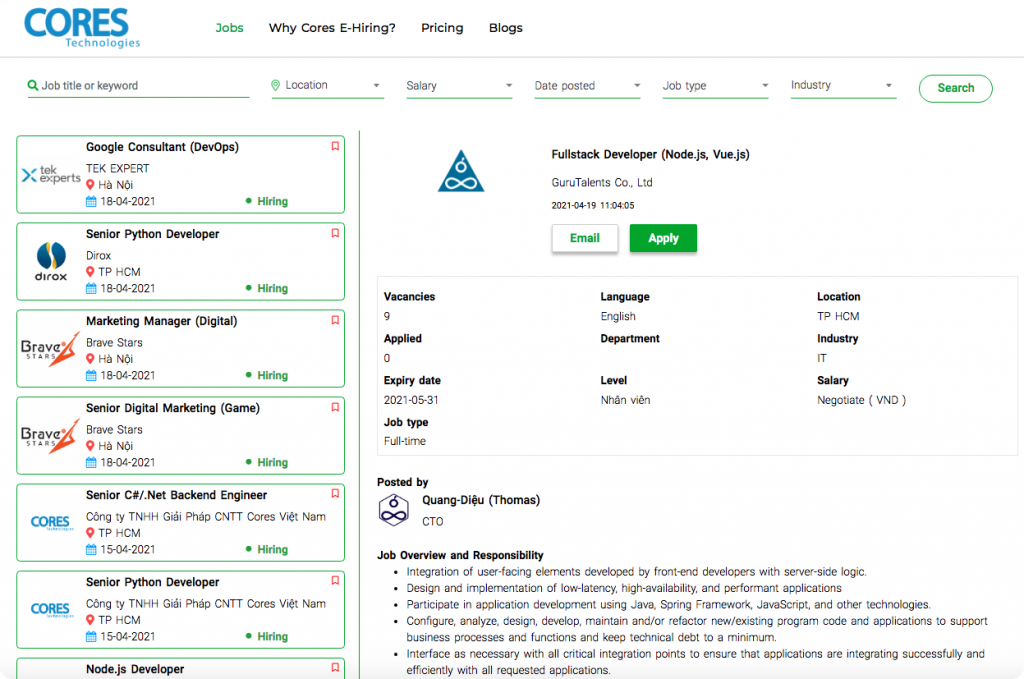Click the TEK EXPERT company name
This screenshot has width=1024, height=679.
[x=118, y=168]
